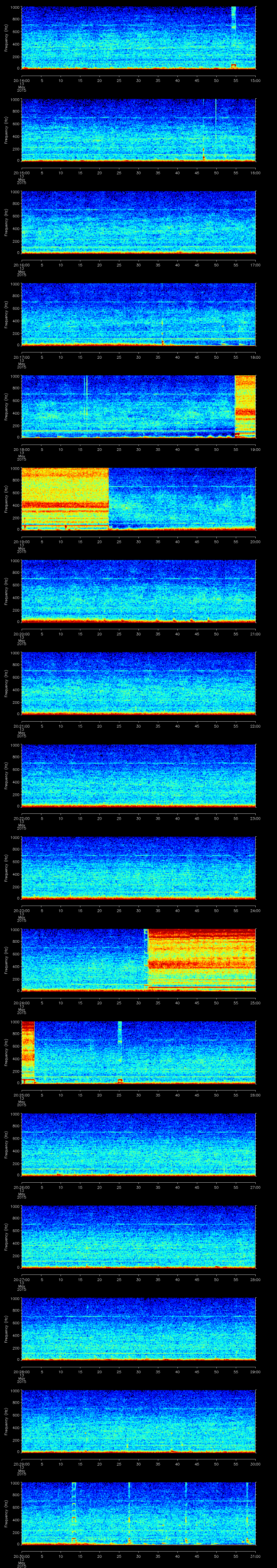Click the 20:23:00 start time label
The width and height of the screenshot is (277, 1568).
point(21,910)
